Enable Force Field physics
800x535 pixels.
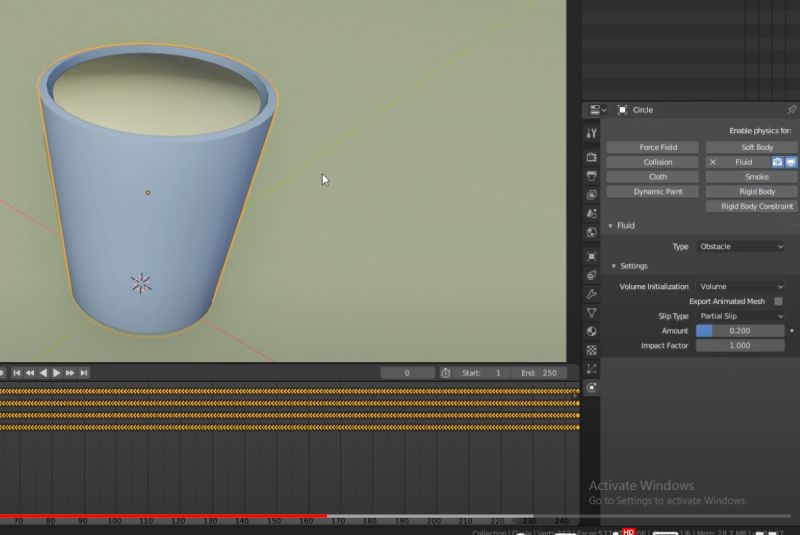click(x=652, y=147)
